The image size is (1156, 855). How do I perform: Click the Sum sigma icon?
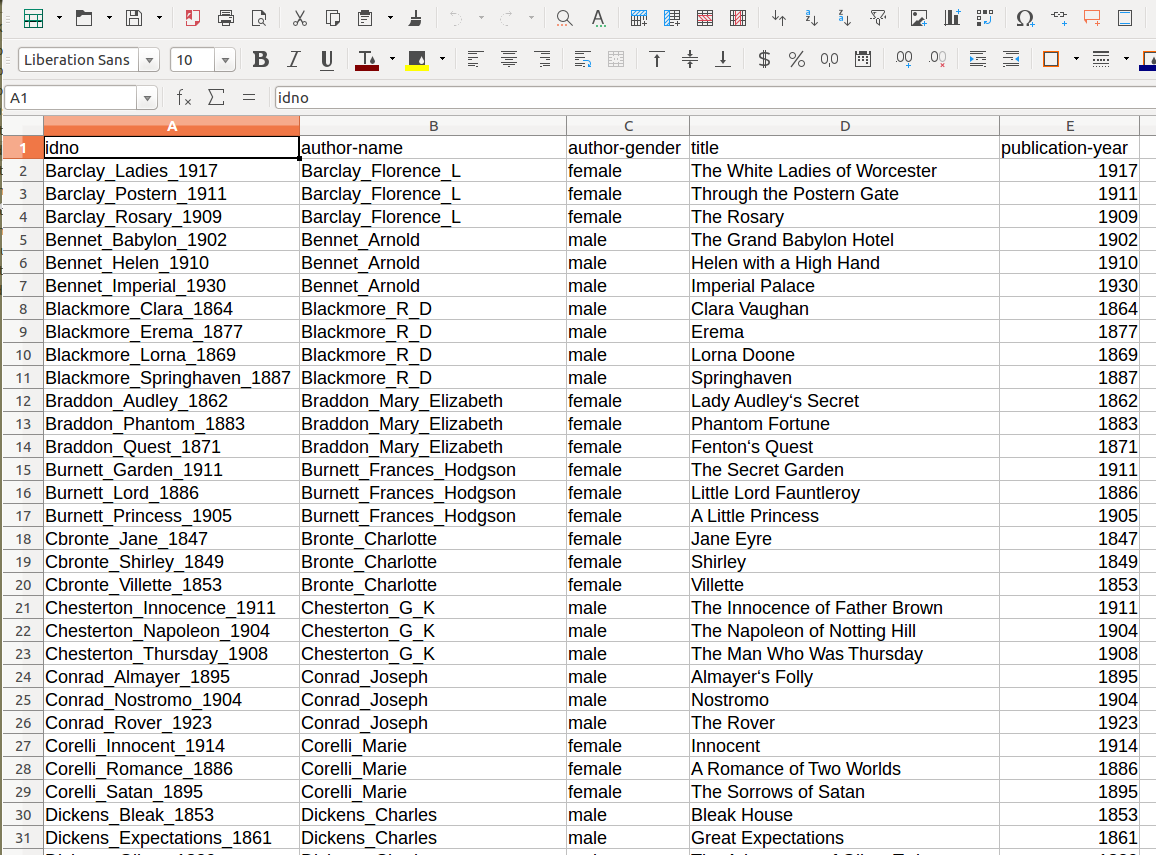coord(215,97)
